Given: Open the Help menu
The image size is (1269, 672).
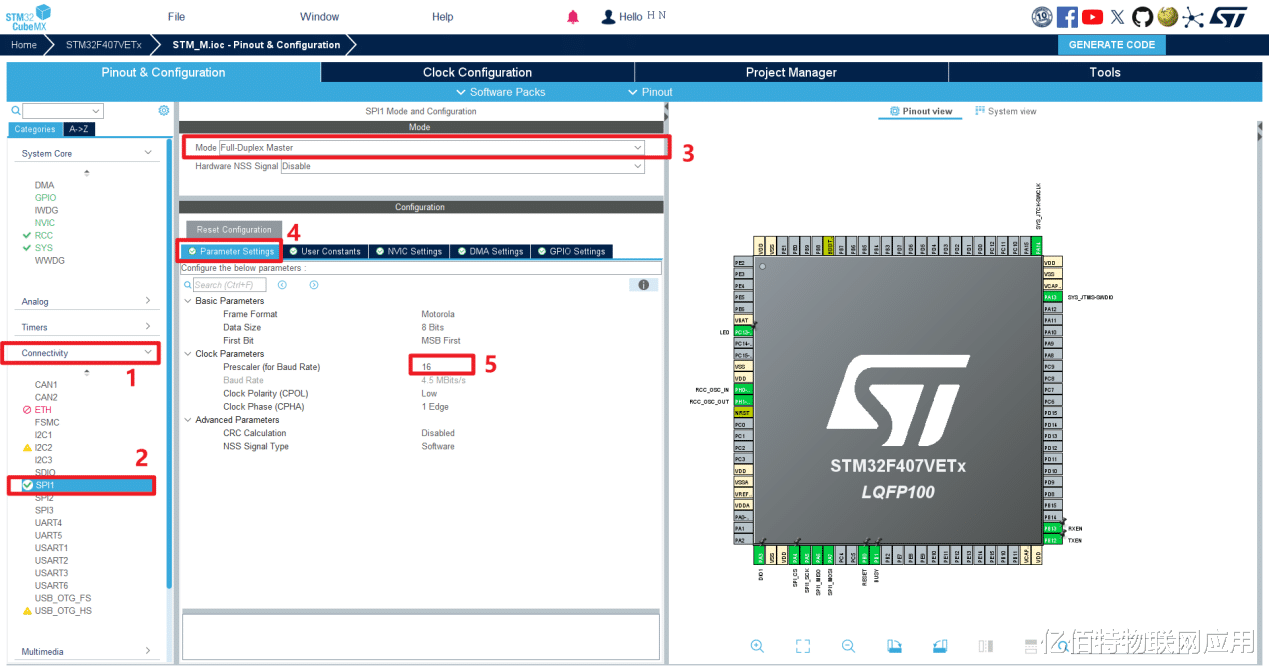Looking at the screenshot, I should tap(442, 17).
